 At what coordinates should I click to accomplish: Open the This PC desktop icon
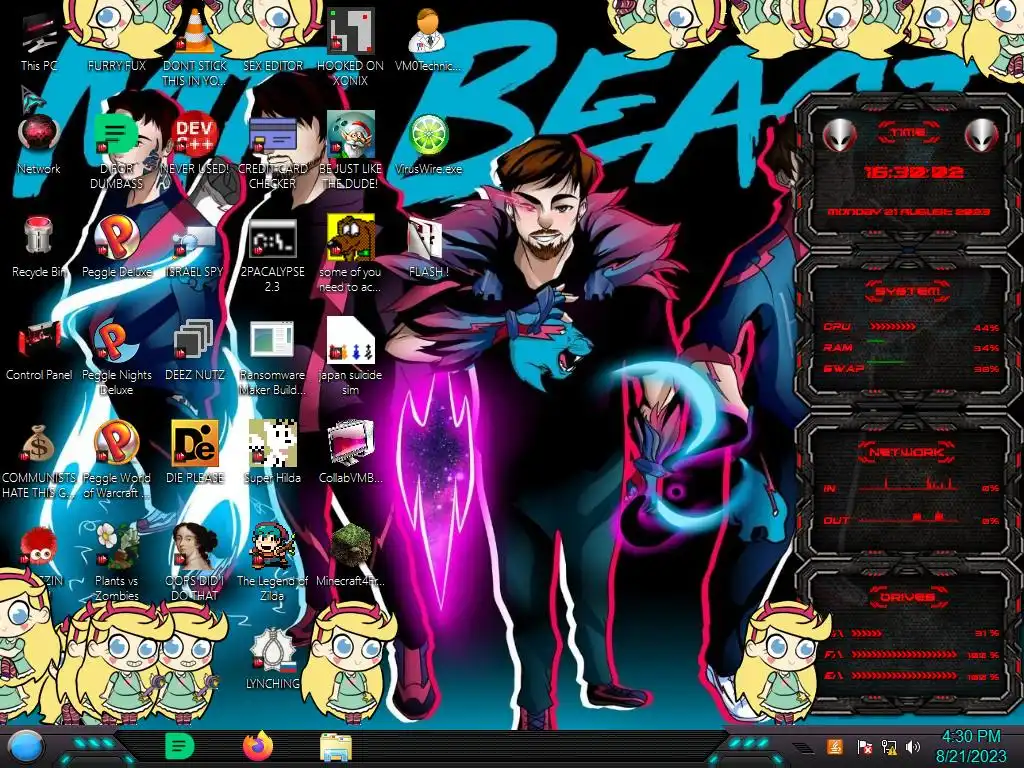coord(39,40)
